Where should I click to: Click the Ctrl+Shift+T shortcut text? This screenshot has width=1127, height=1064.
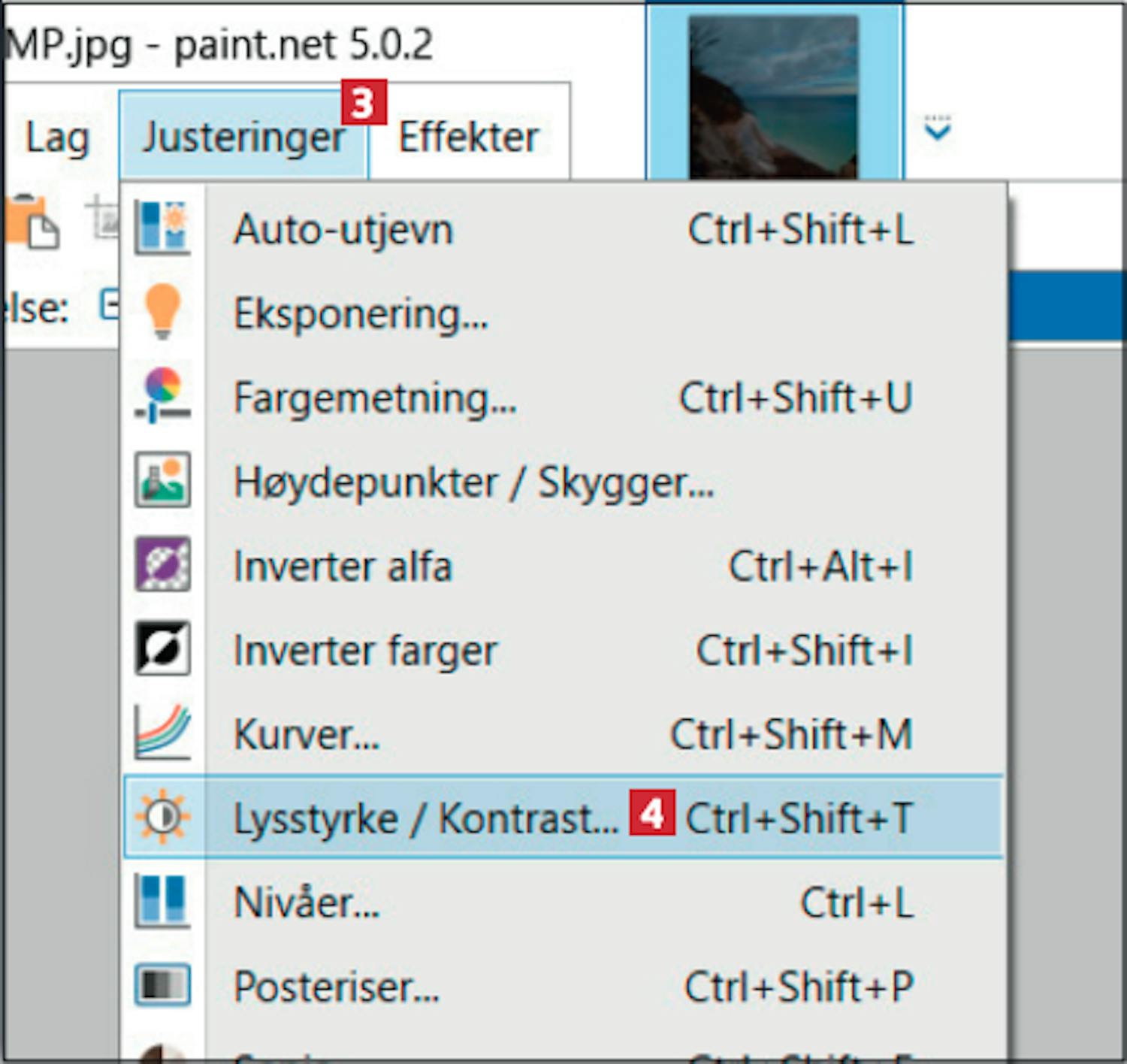[x=799, y=818]
